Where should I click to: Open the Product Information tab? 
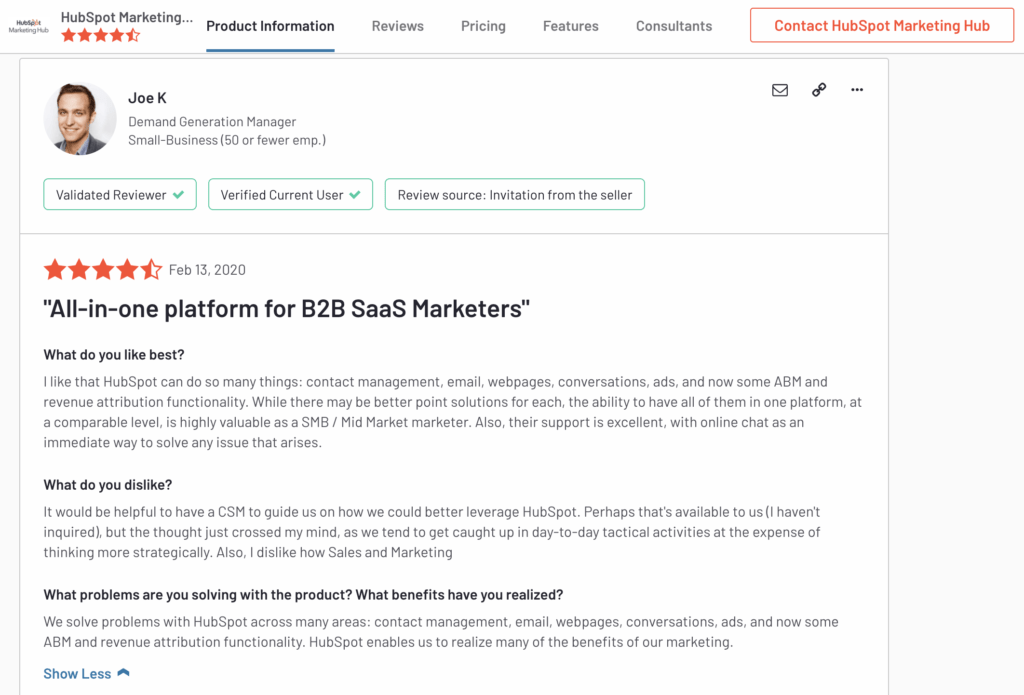[x=270, y=26]
